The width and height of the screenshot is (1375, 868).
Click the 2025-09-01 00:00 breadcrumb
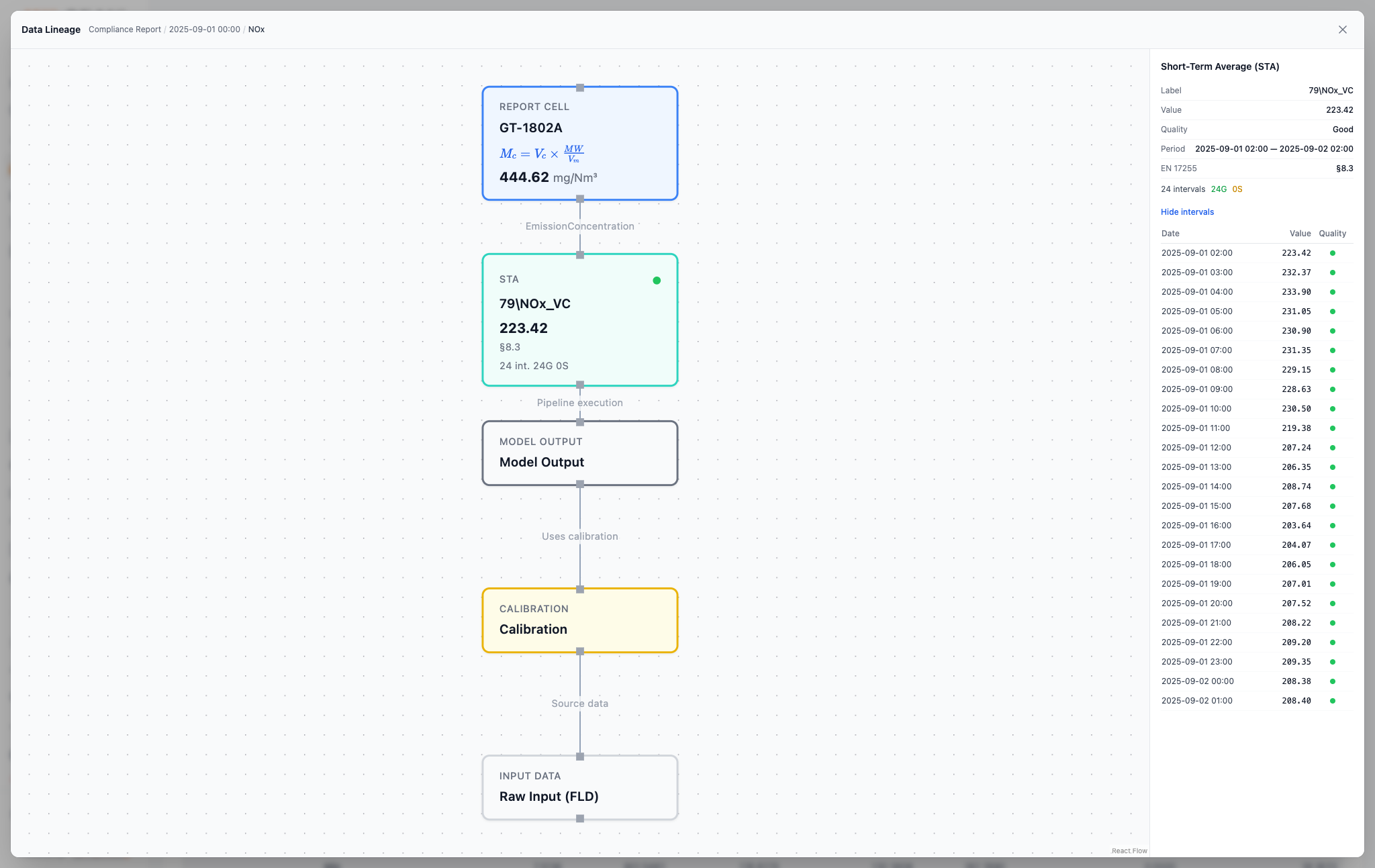coord(204,30)
